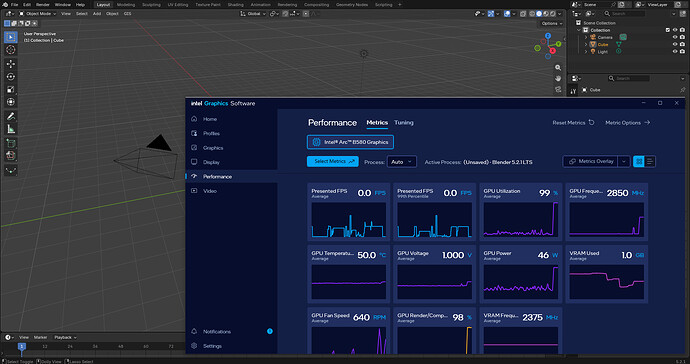
Task: Toggle Collection exclude checkbox in outliner
Action: tap(668, 30)
